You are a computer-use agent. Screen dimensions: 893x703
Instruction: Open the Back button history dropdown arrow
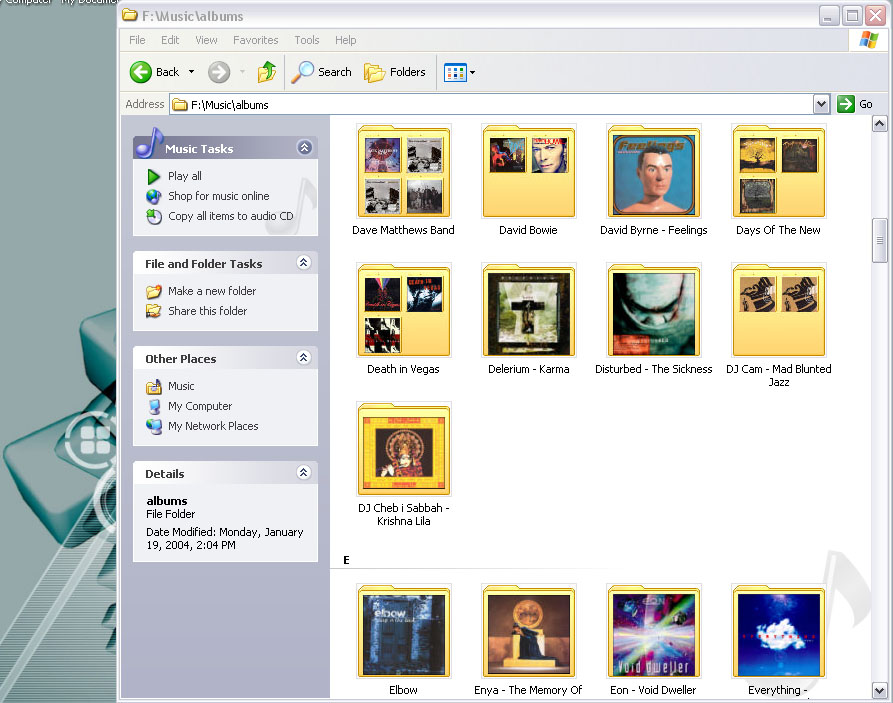click(191, 72)
